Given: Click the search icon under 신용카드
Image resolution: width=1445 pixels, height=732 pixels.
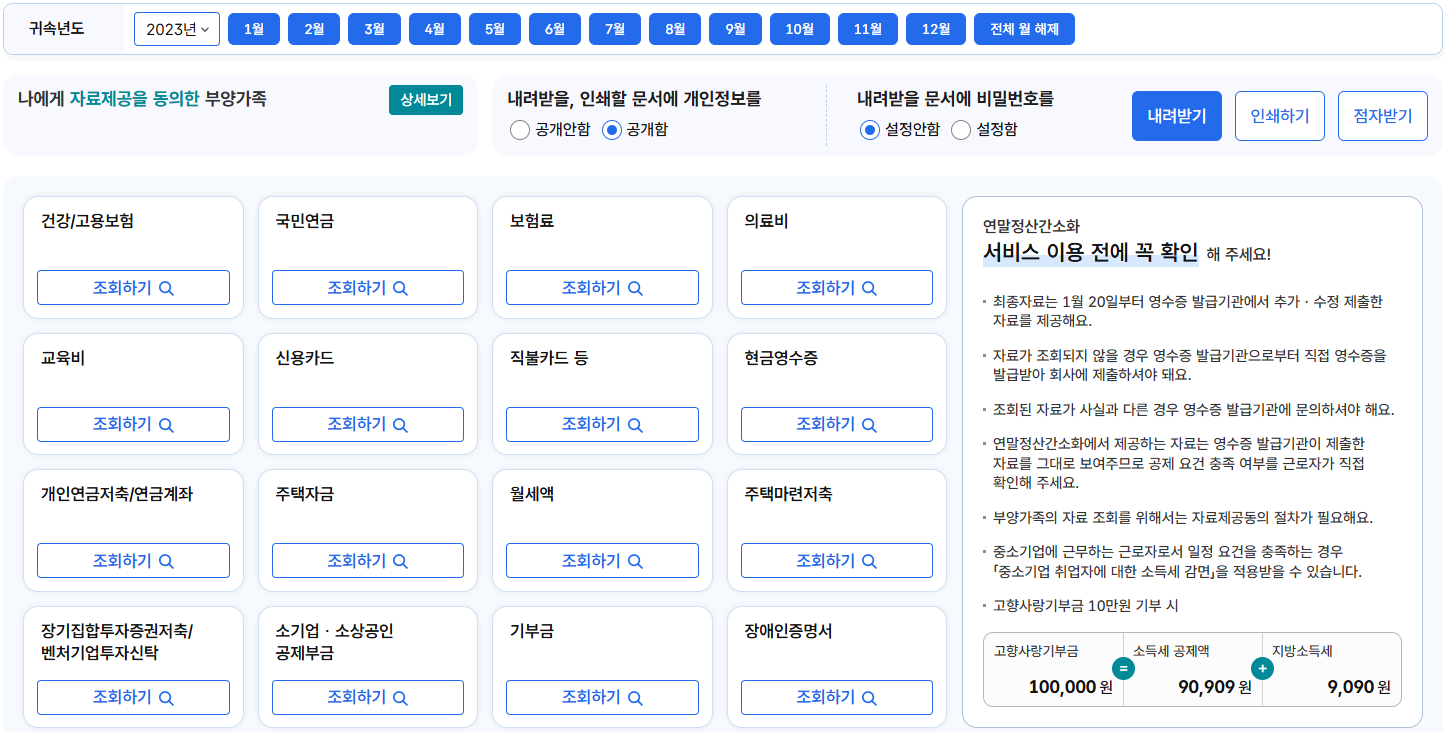Looking at the screenshot, I should (400, 424).
